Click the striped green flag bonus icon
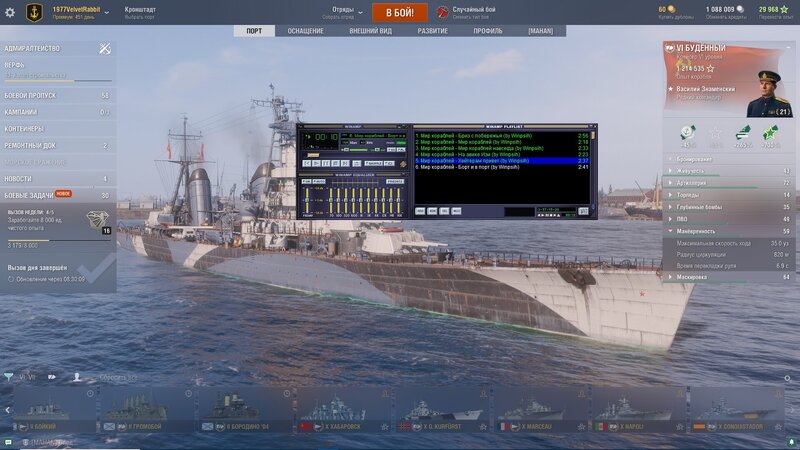Image resolution: width=800 pixels, height=450 pixels. 743,133
